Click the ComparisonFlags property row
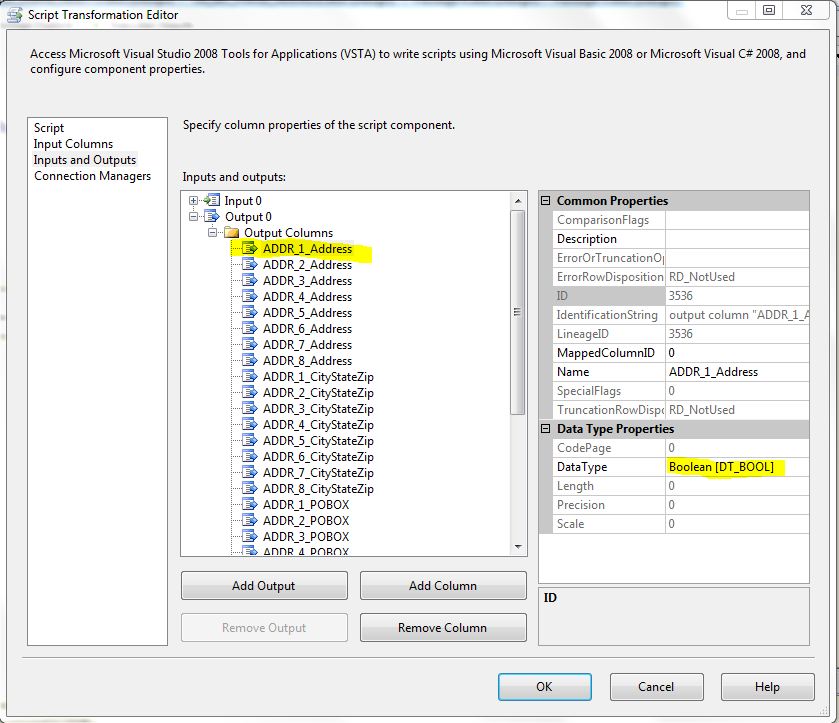The height and width of the screenshot is (723, 839). tap(681, 220)
